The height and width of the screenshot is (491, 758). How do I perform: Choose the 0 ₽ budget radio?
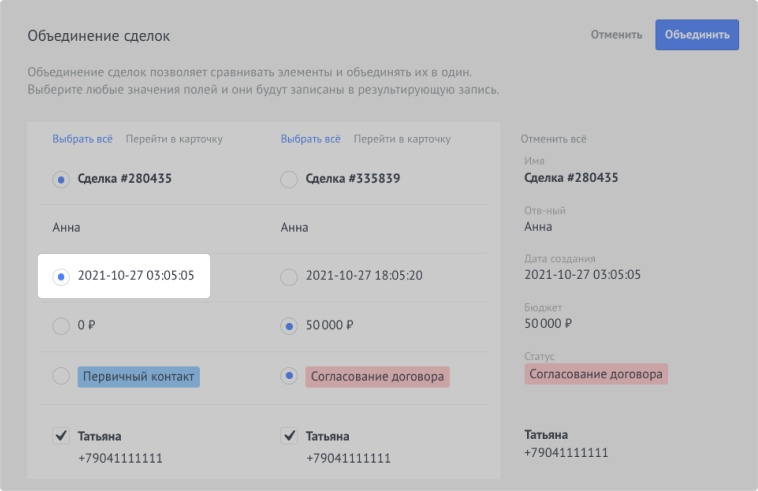[61, 325]
